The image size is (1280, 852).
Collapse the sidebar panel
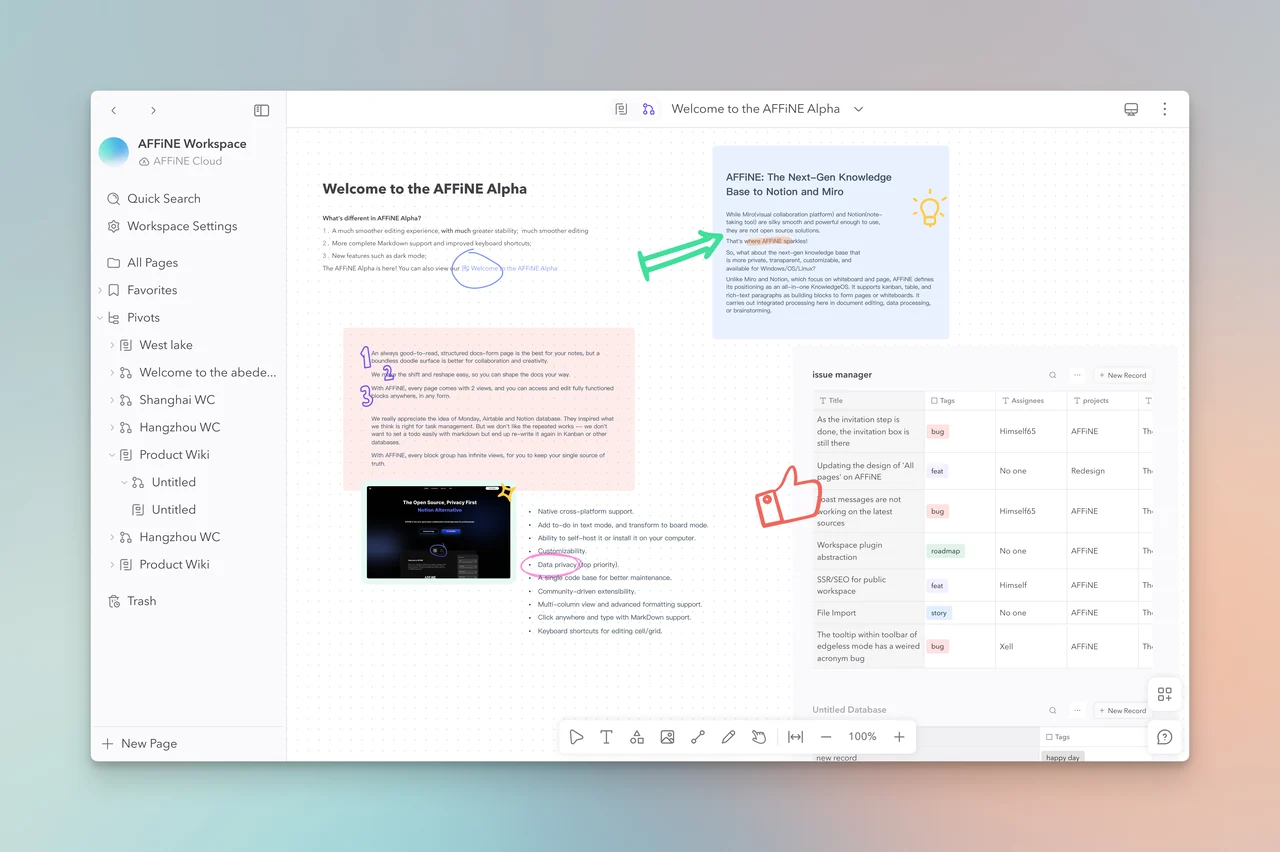click(x=261, y=110)
